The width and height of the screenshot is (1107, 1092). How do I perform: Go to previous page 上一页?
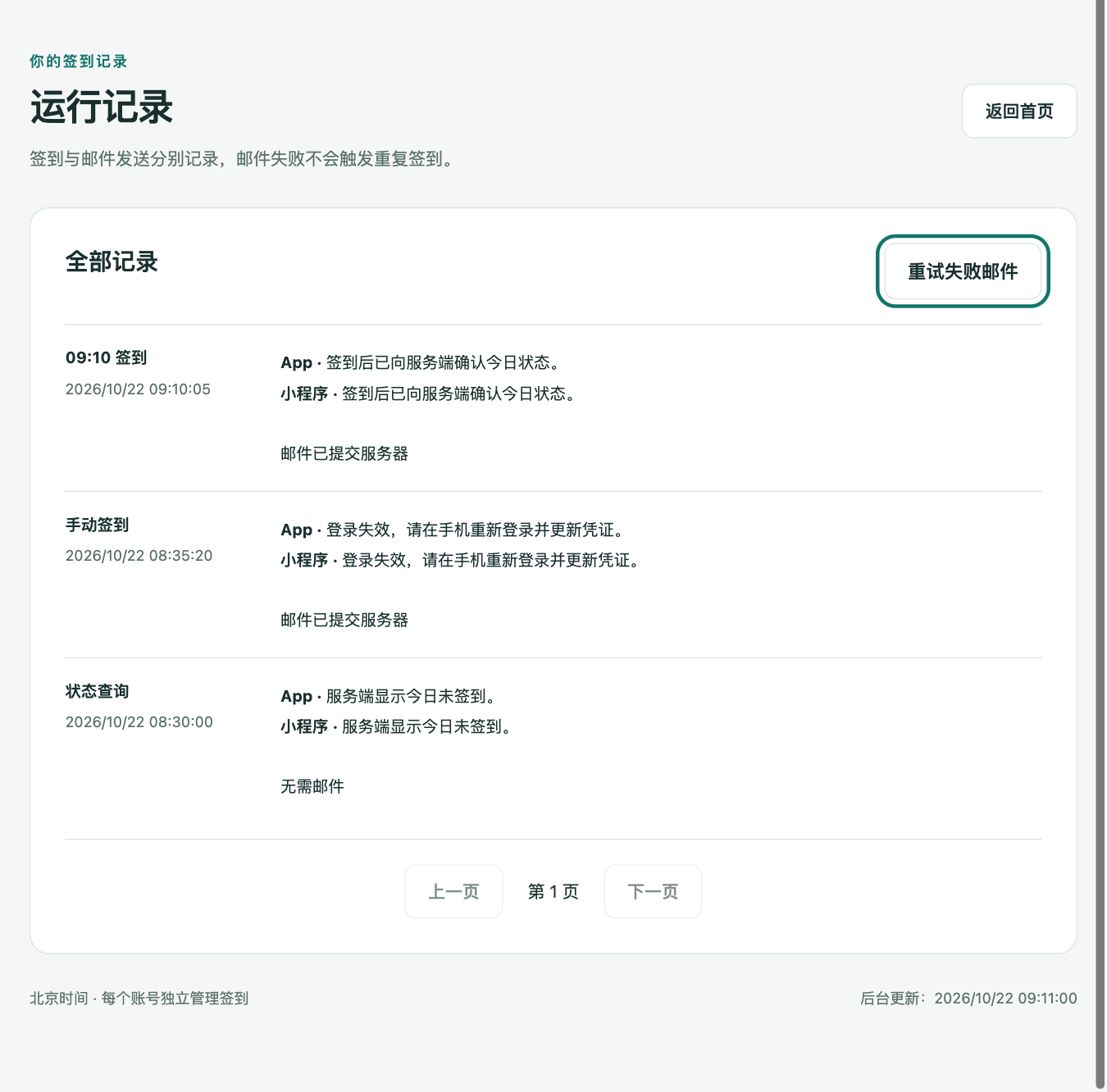453,891
